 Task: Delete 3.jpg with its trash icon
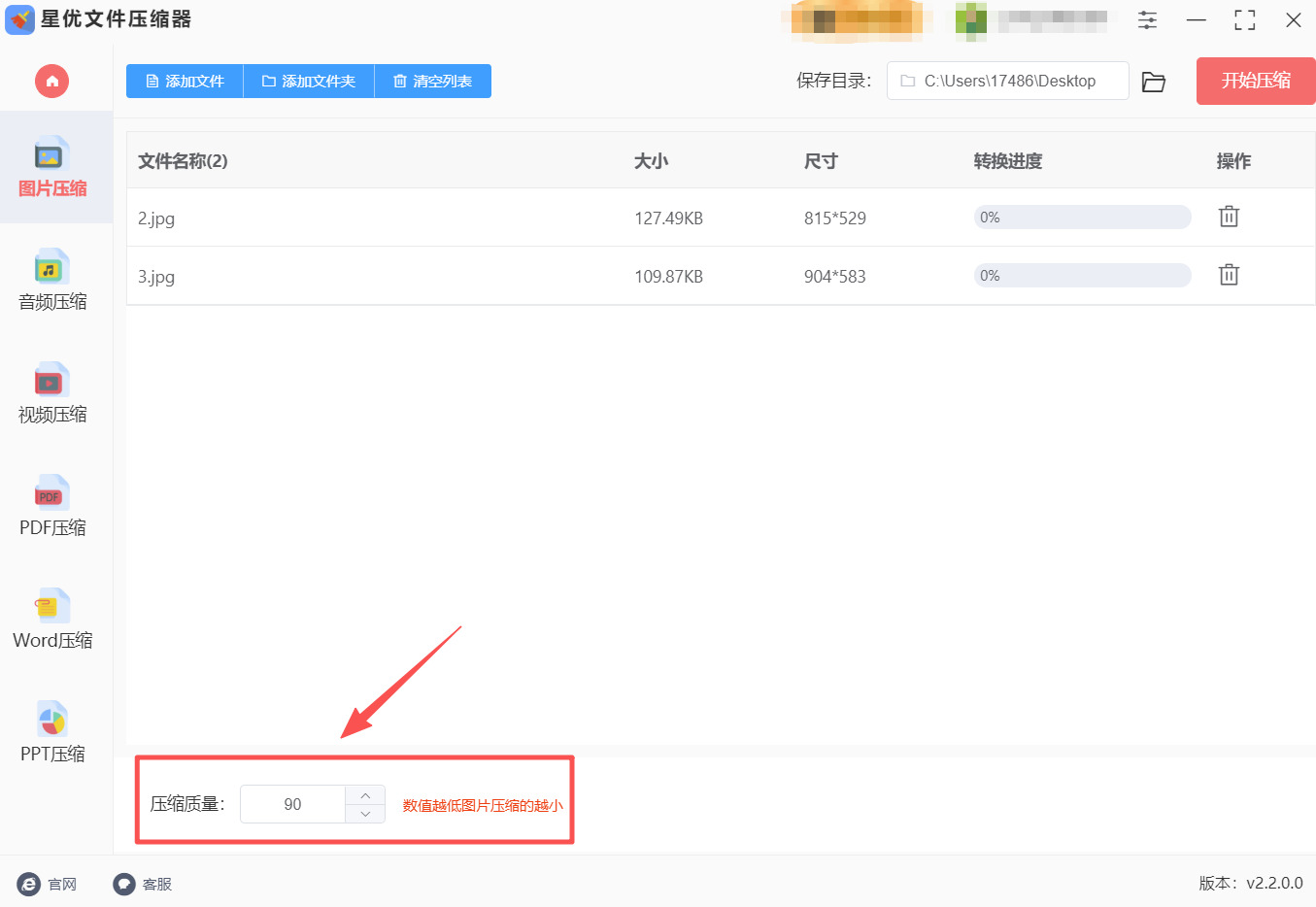click(1229, 275)
